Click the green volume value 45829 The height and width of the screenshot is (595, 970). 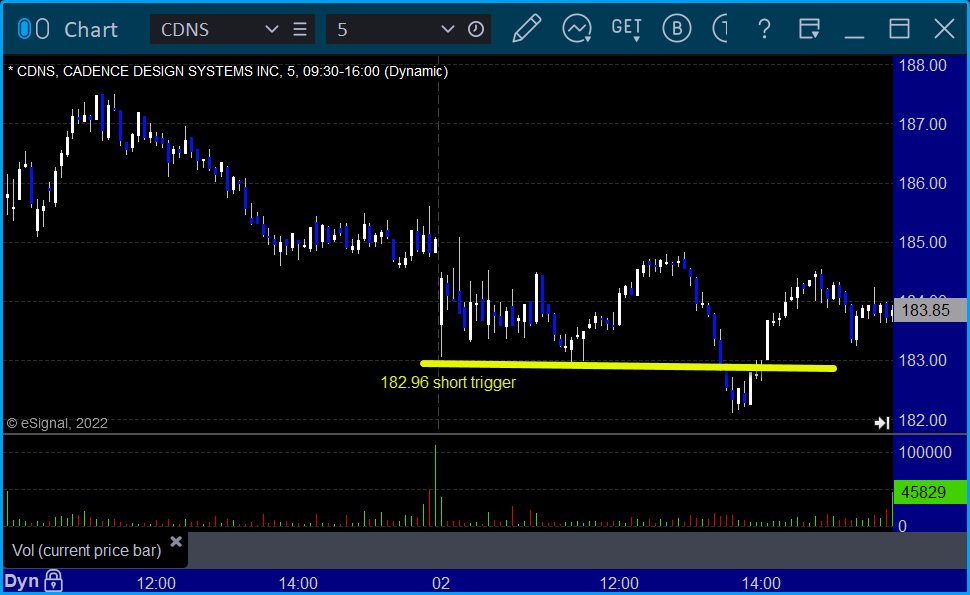930,492
